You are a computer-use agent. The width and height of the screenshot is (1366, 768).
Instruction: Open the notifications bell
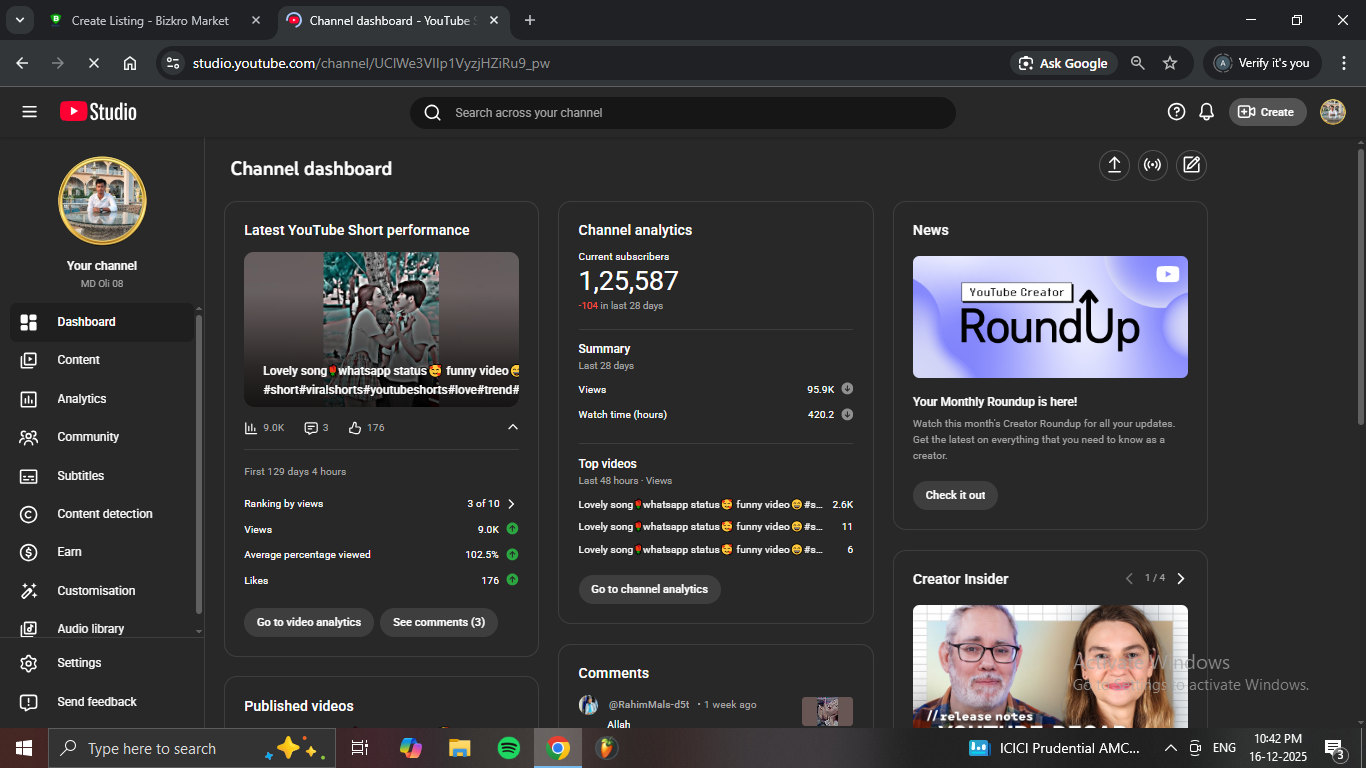(x=1207, y=112)
